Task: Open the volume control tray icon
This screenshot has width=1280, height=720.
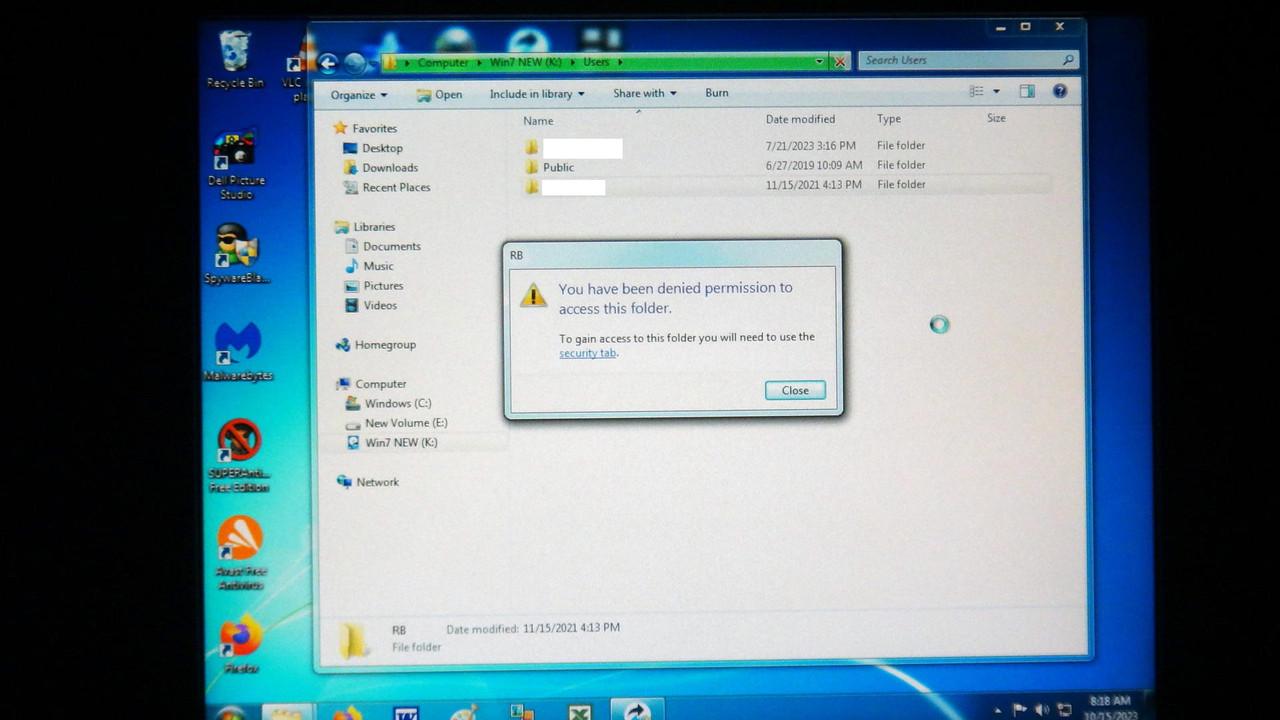Action: point(1042,710)
